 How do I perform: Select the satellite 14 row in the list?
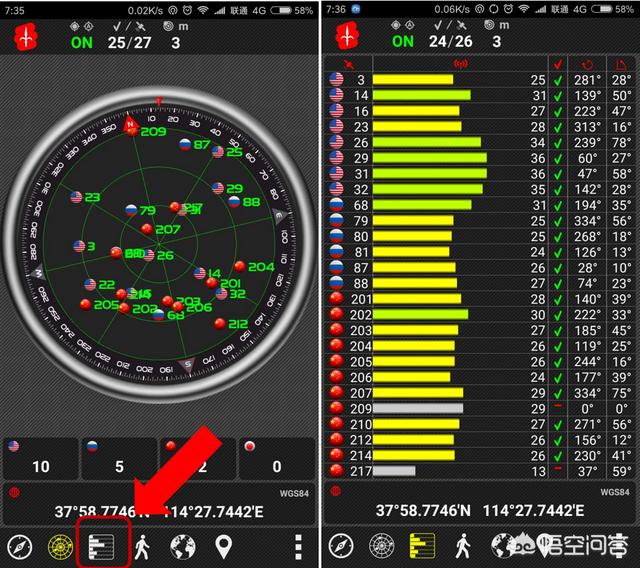[481, 95]
